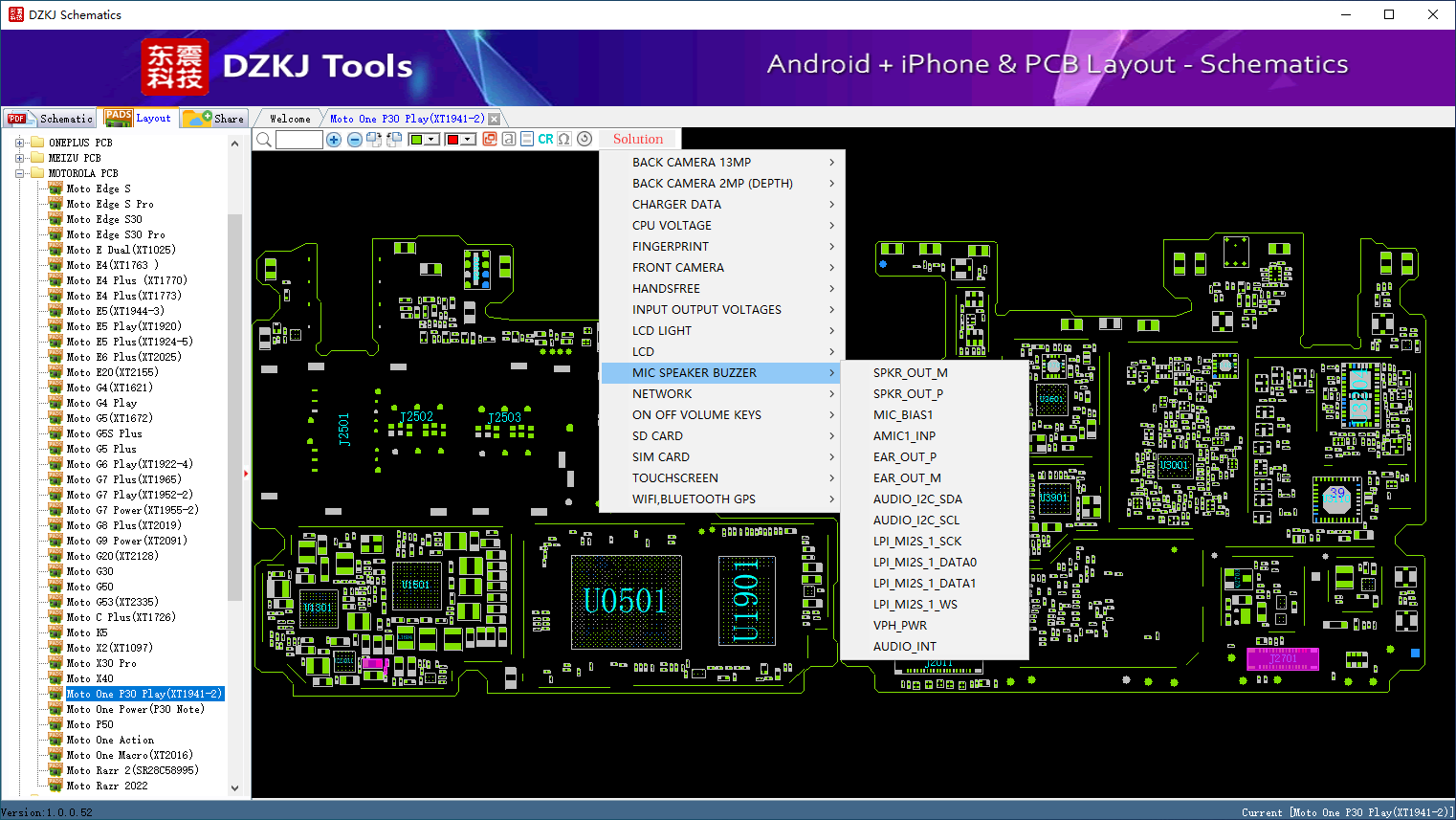Screen dimensions: 1456x820
Task: Open the red color dropdown
Action: 468,140
